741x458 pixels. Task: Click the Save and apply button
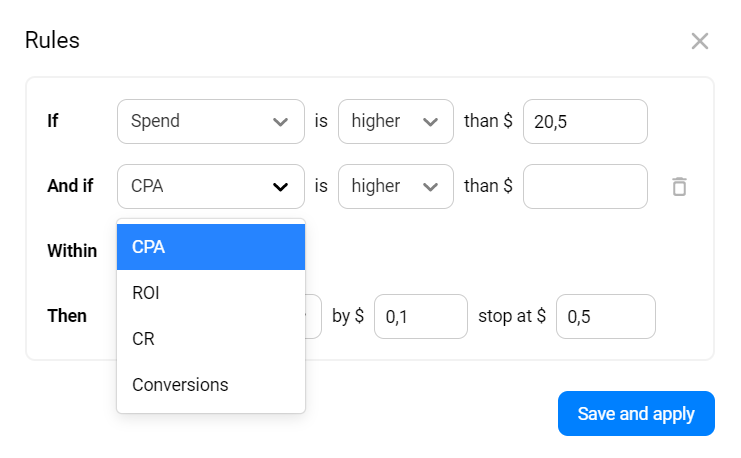coord(636,414)
